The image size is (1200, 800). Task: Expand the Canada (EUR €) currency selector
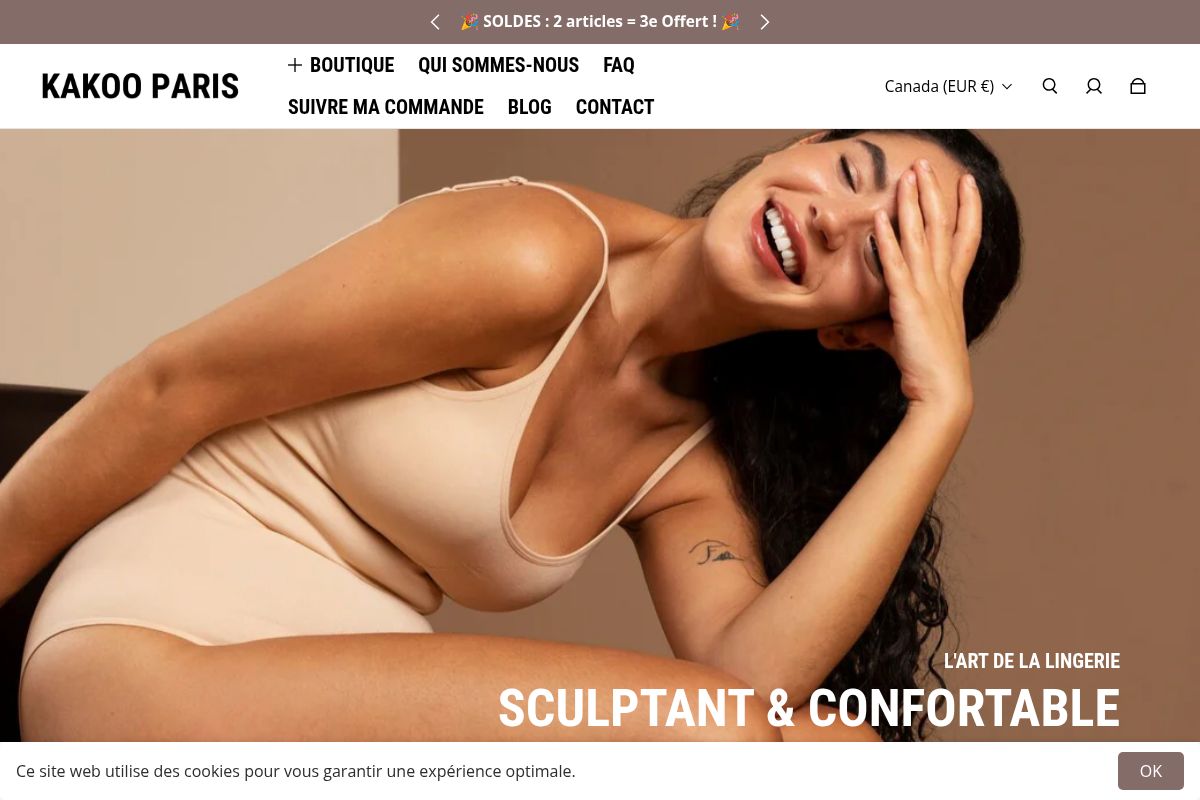pos(948,86)
